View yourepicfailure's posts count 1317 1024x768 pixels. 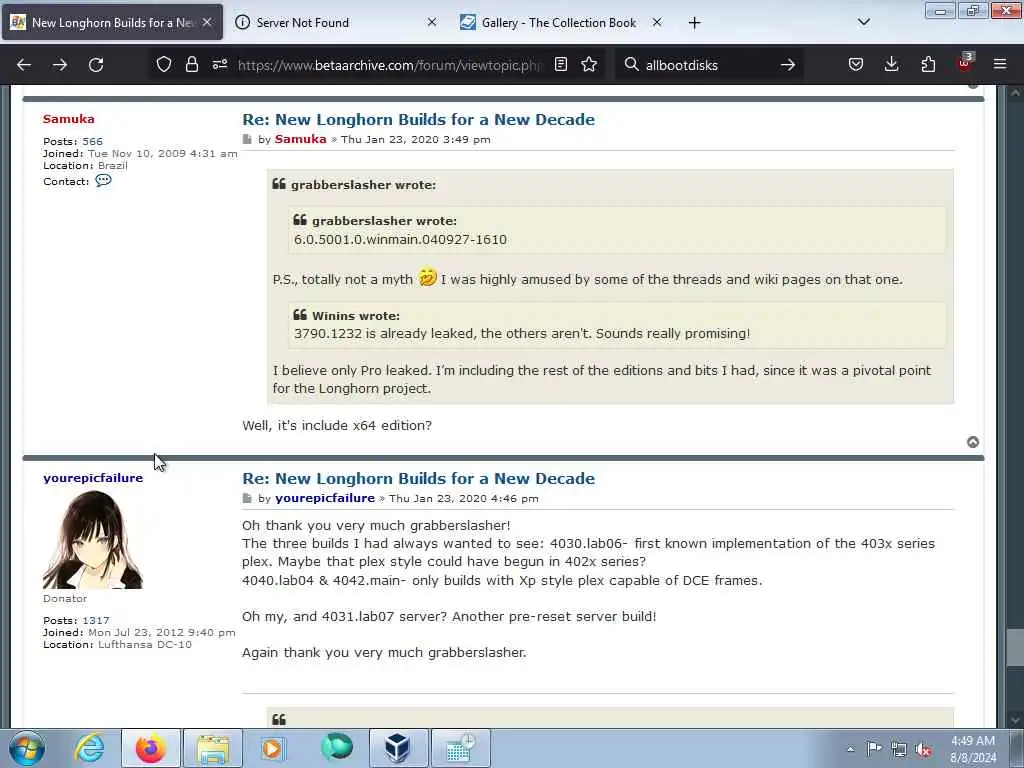coord(95,620)
